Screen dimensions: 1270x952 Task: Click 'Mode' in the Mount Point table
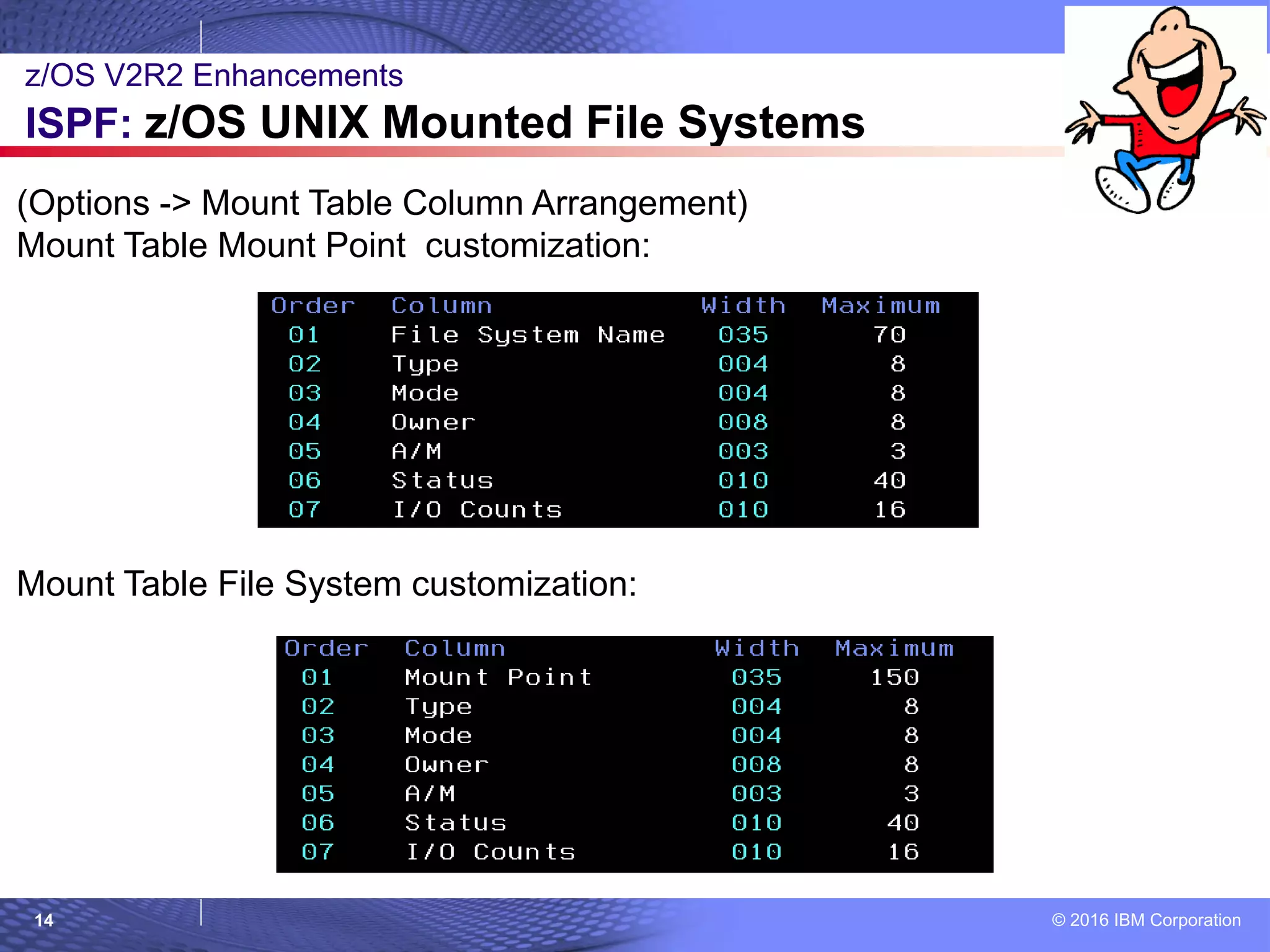(x=438, y=736)
